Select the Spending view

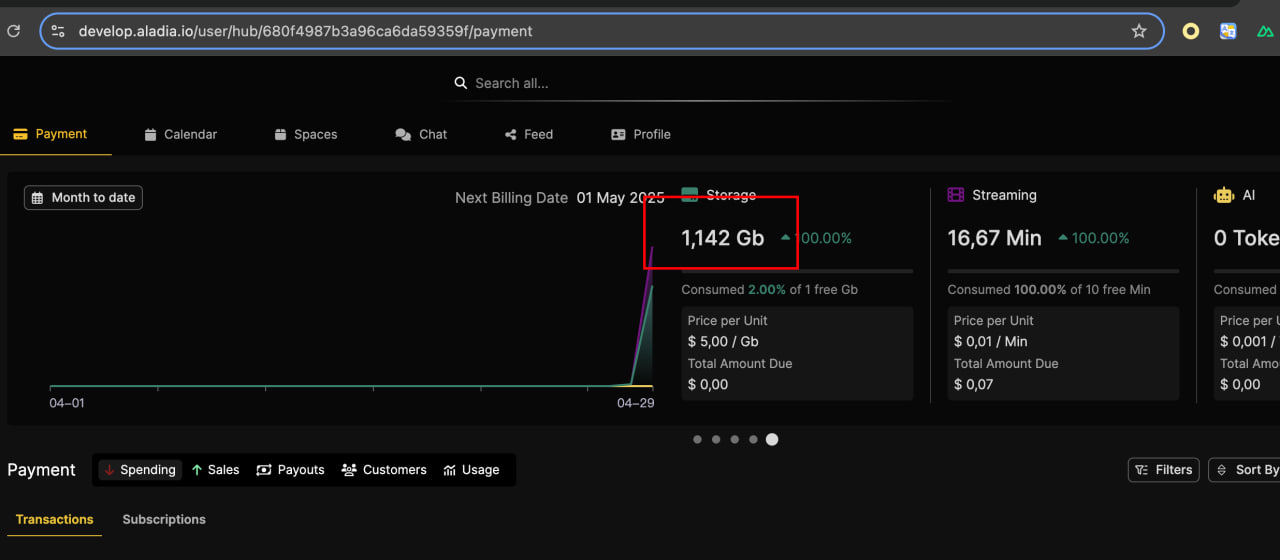coord(139,470)
